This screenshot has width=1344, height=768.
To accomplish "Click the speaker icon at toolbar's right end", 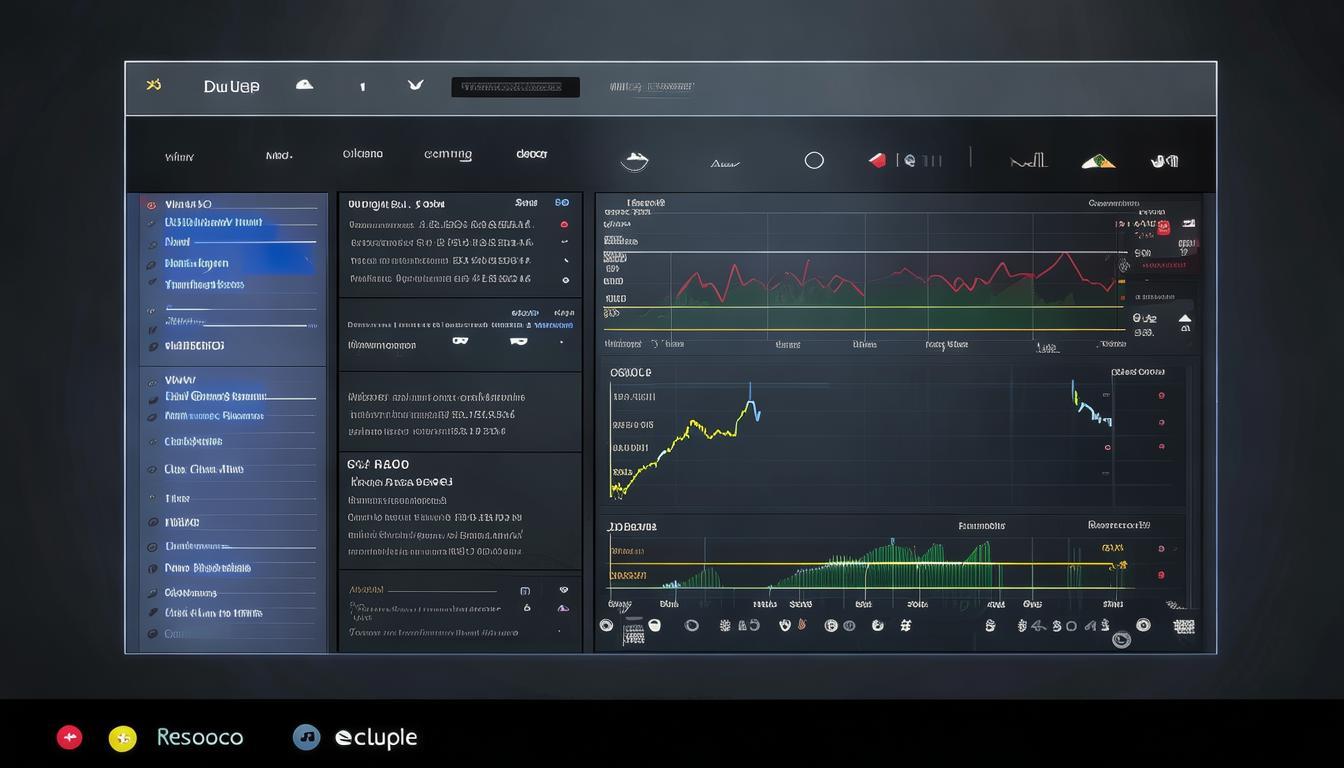I will 1164,160.
